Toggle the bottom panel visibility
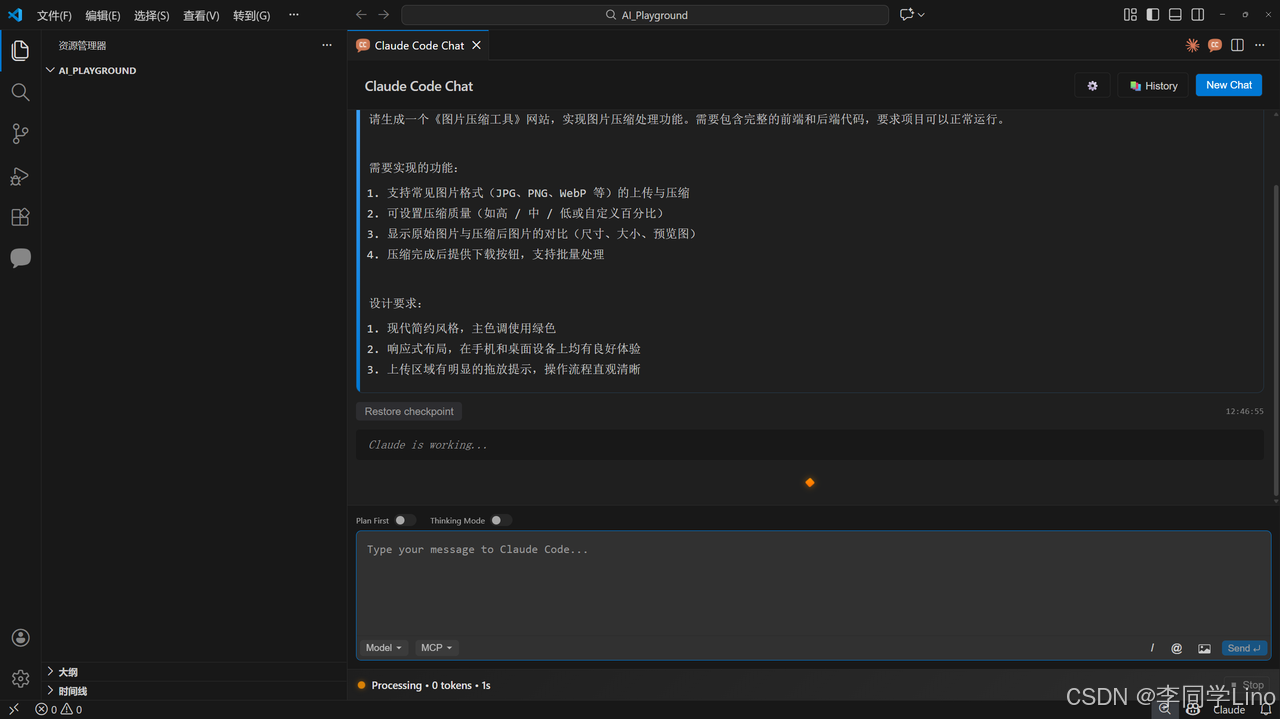The image size is (1280, 719). 1175,15
